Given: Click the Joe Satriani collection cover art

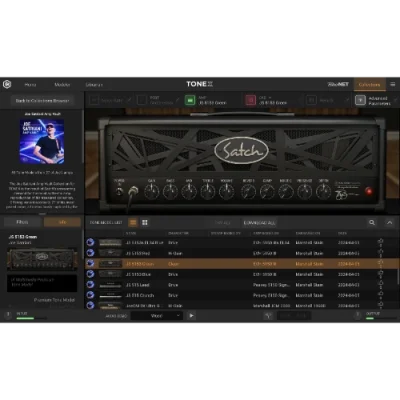Looking at the screenshot, I should pos(42,141).
